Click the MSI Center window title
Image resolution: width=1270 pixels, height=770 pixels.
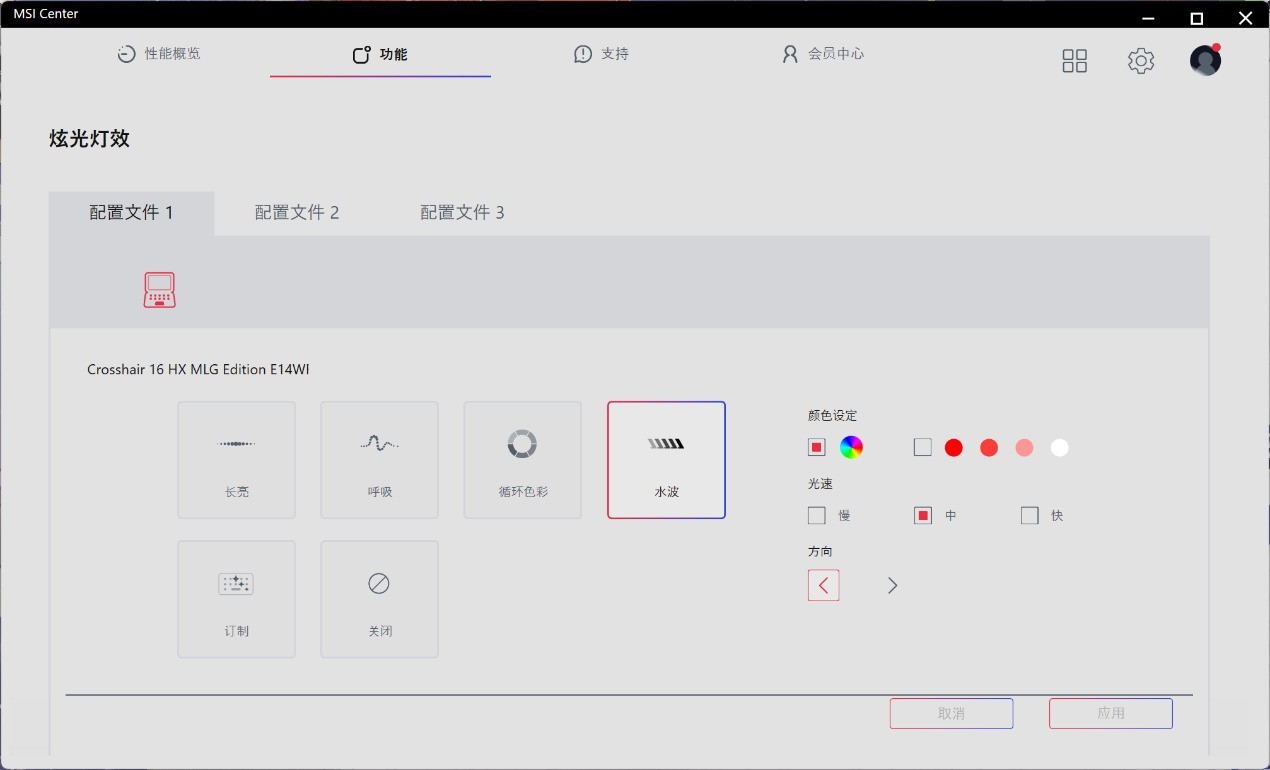click(x=46, y=14)
